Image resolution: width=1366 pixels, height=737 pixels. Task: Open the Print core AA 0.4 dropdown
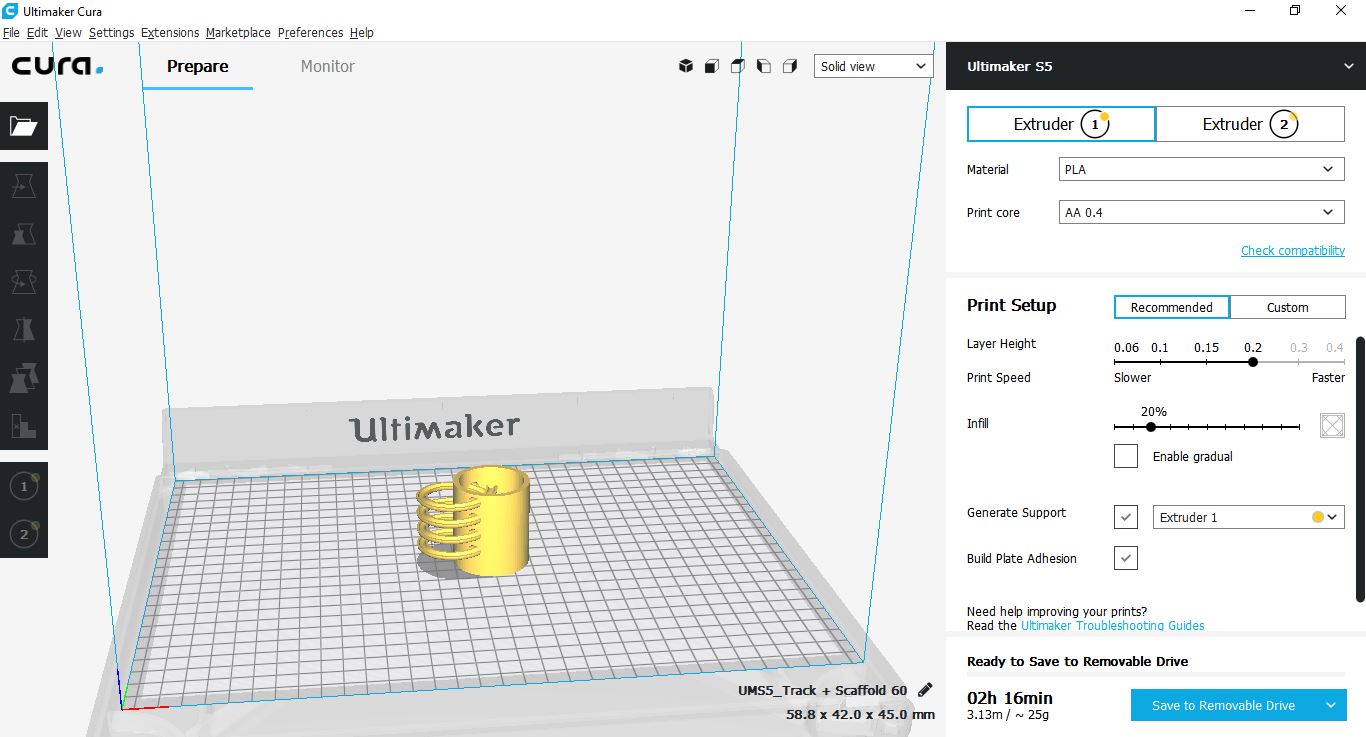(1201, 212)
